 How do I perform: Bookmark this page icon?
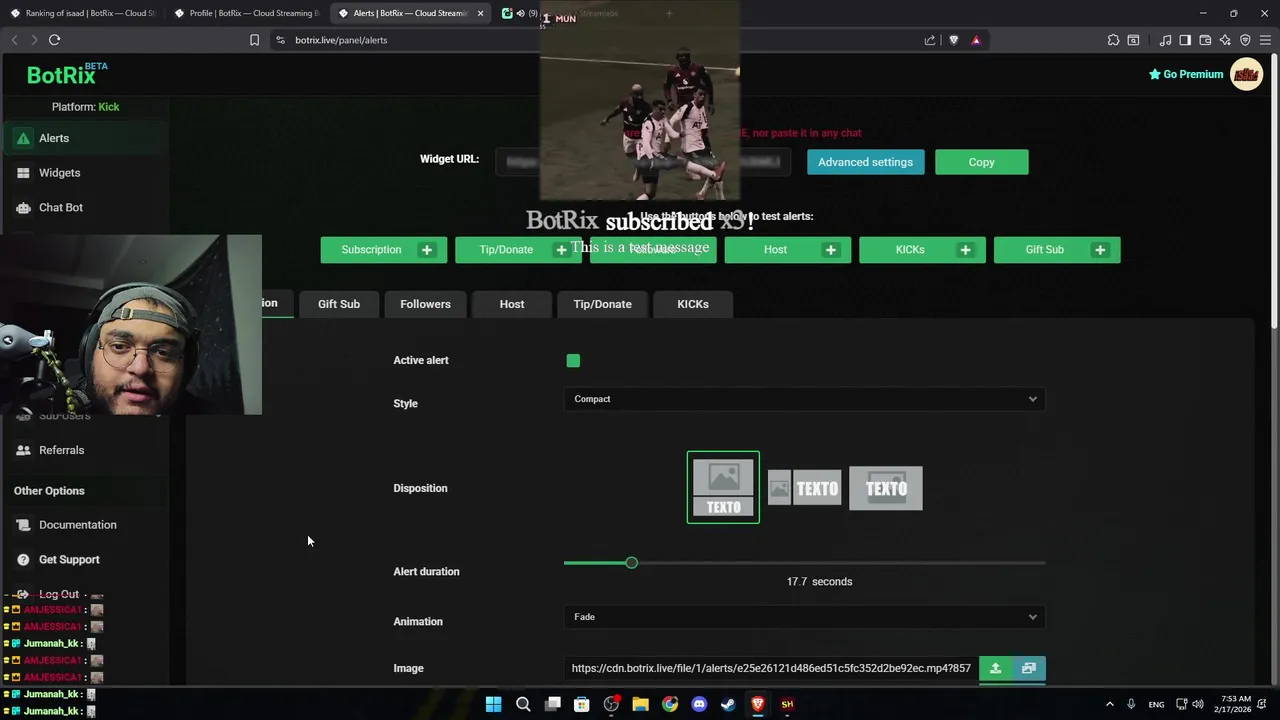254,40
